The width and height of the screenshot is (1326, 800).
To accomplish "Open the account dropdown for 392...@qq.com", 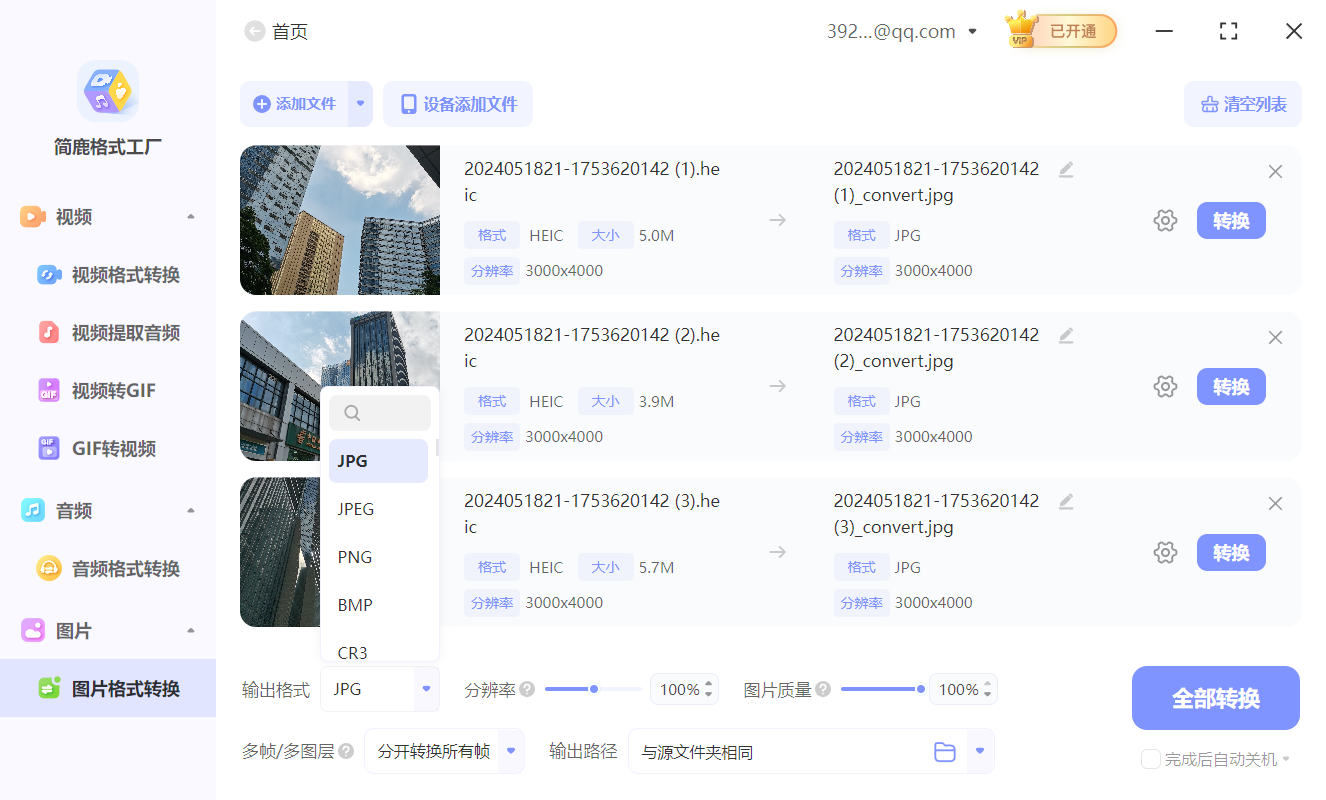I will (x=971, y=31).
